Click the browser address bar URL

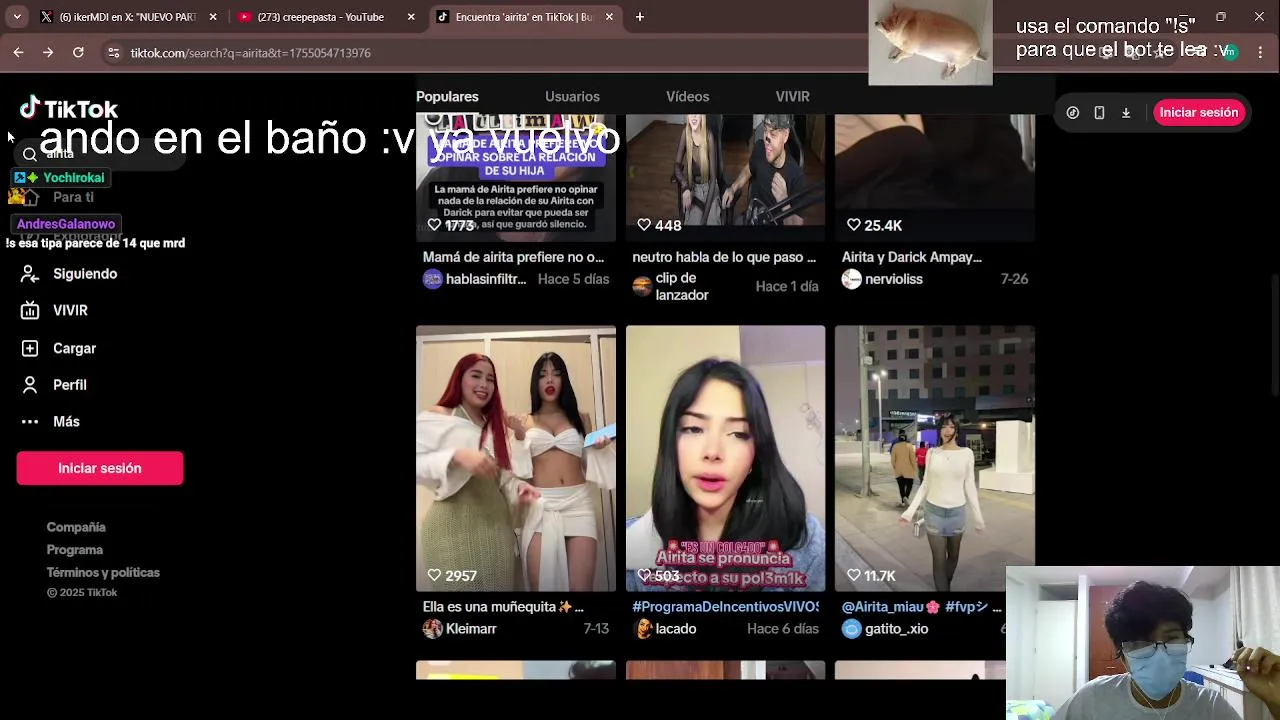[251, 53]
